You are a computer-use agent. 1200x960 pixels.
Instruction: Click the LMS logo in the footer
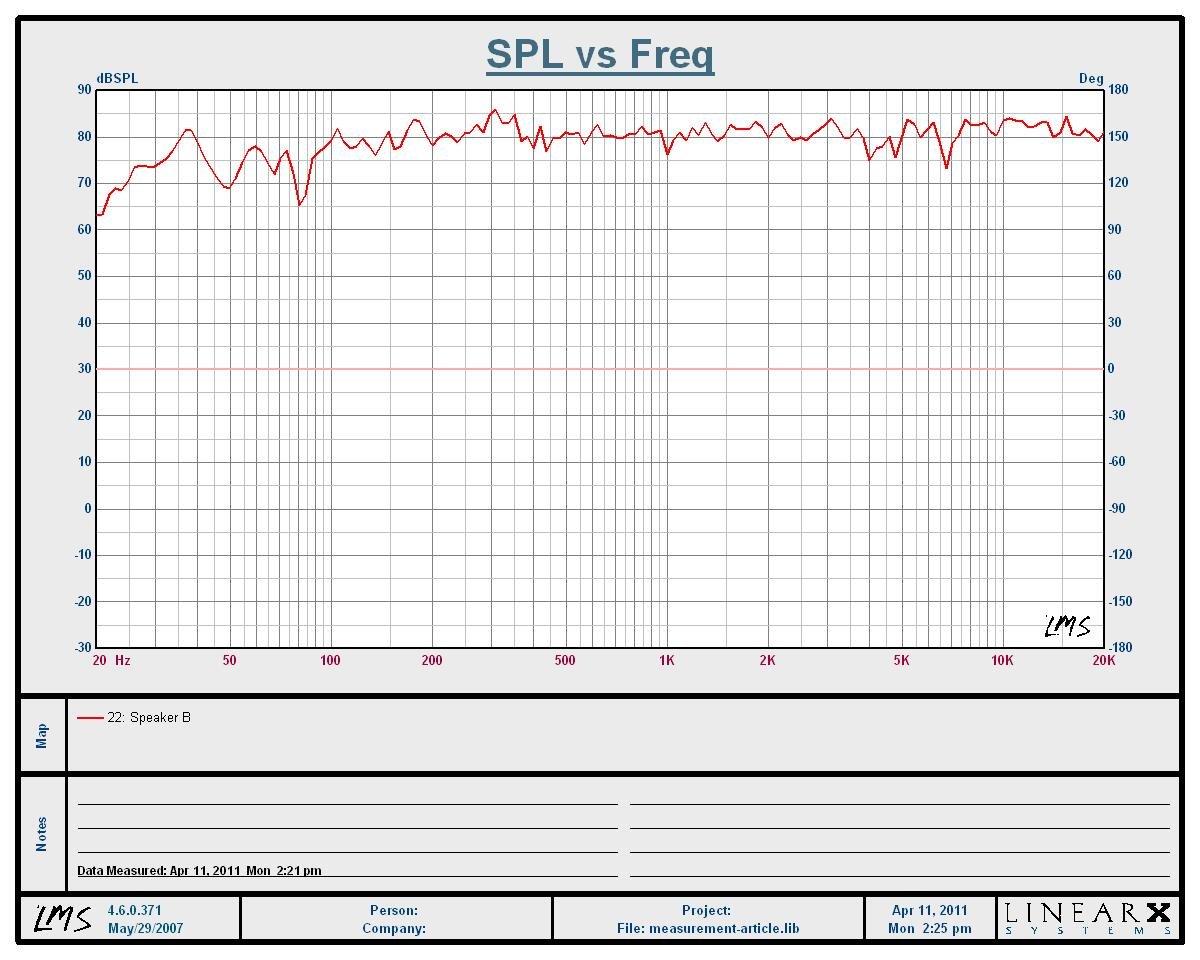pyautogui.click(x=63, y=918)
